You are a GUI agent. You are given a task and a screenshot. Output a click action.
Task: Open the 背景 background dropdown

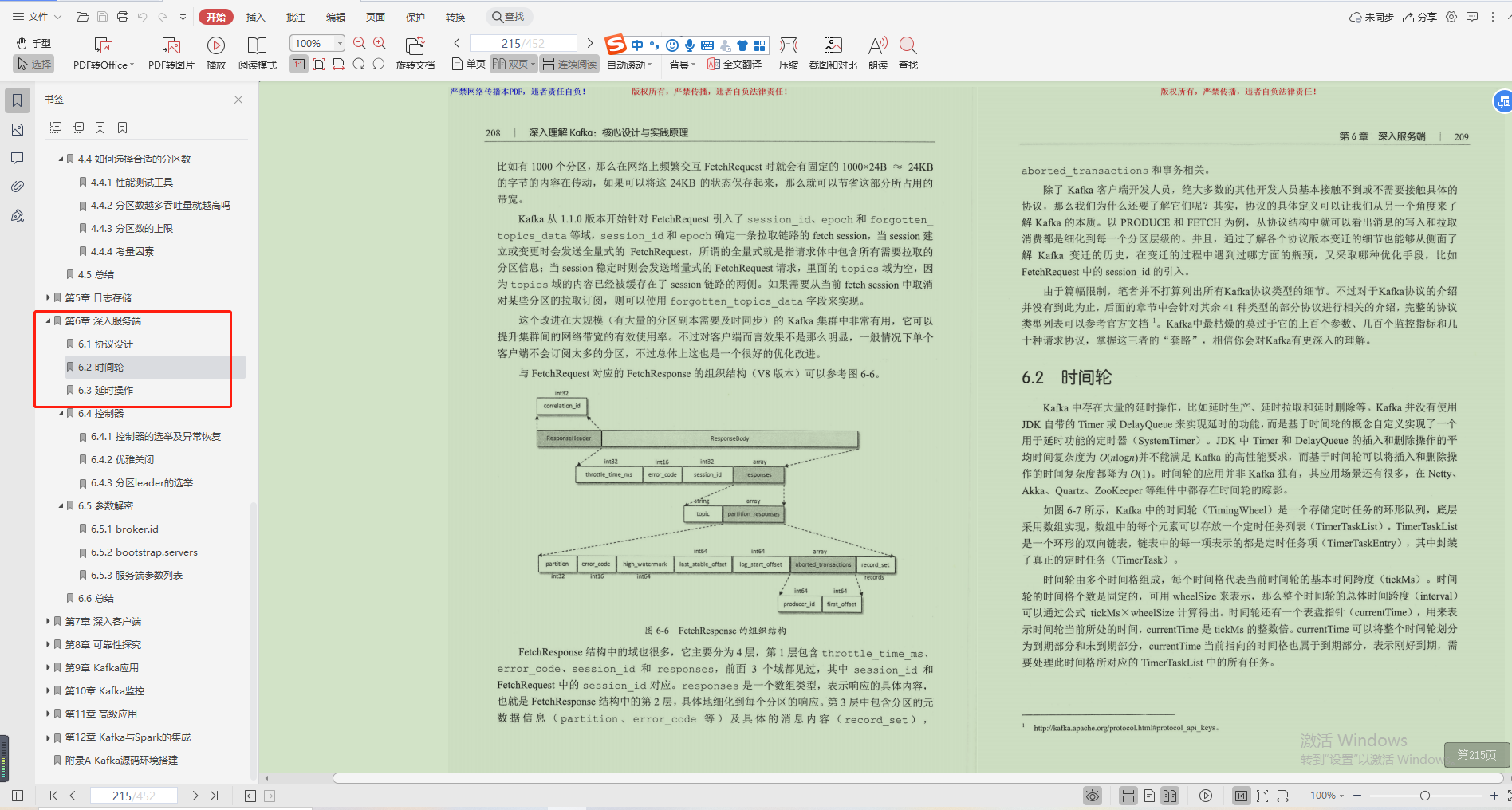pyautogui.click(x=683, y=65)
